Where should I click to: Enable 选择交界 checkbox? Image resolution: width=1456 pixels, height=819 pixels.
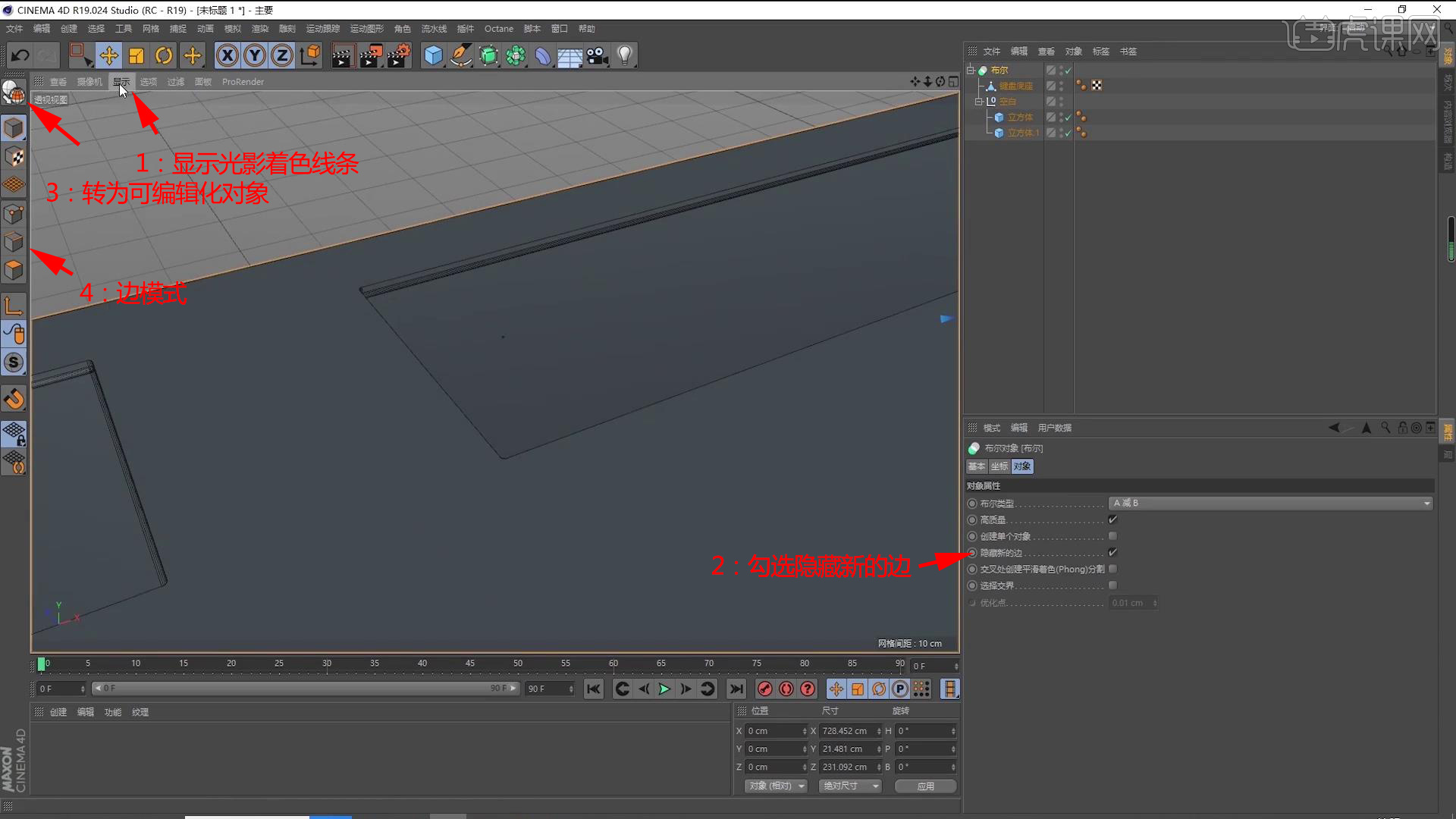click(x=1112, y=585)
